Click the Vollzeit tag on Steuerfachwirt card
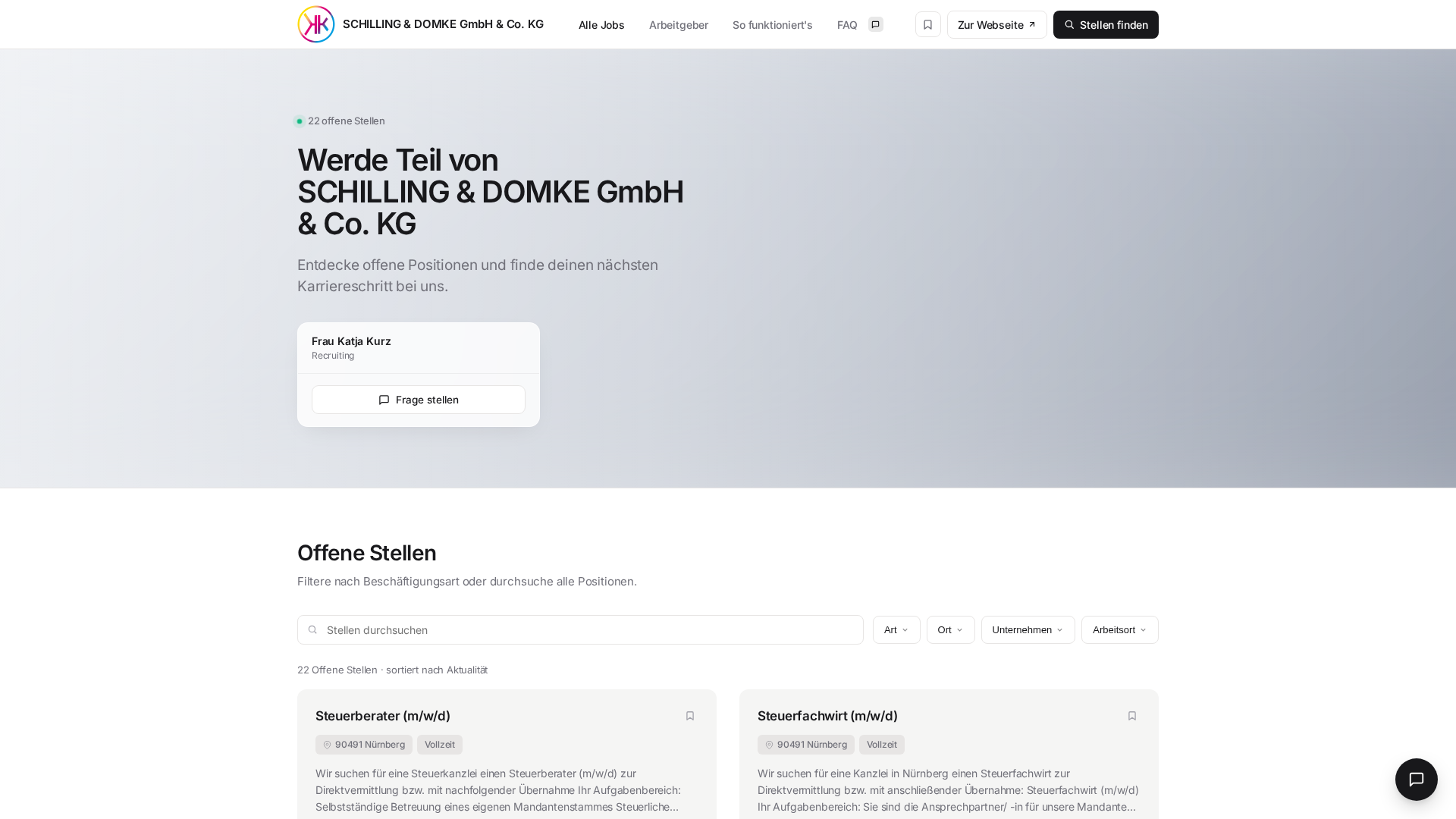The height and width of the screenshot is (819, 1456). coord(882,745)
